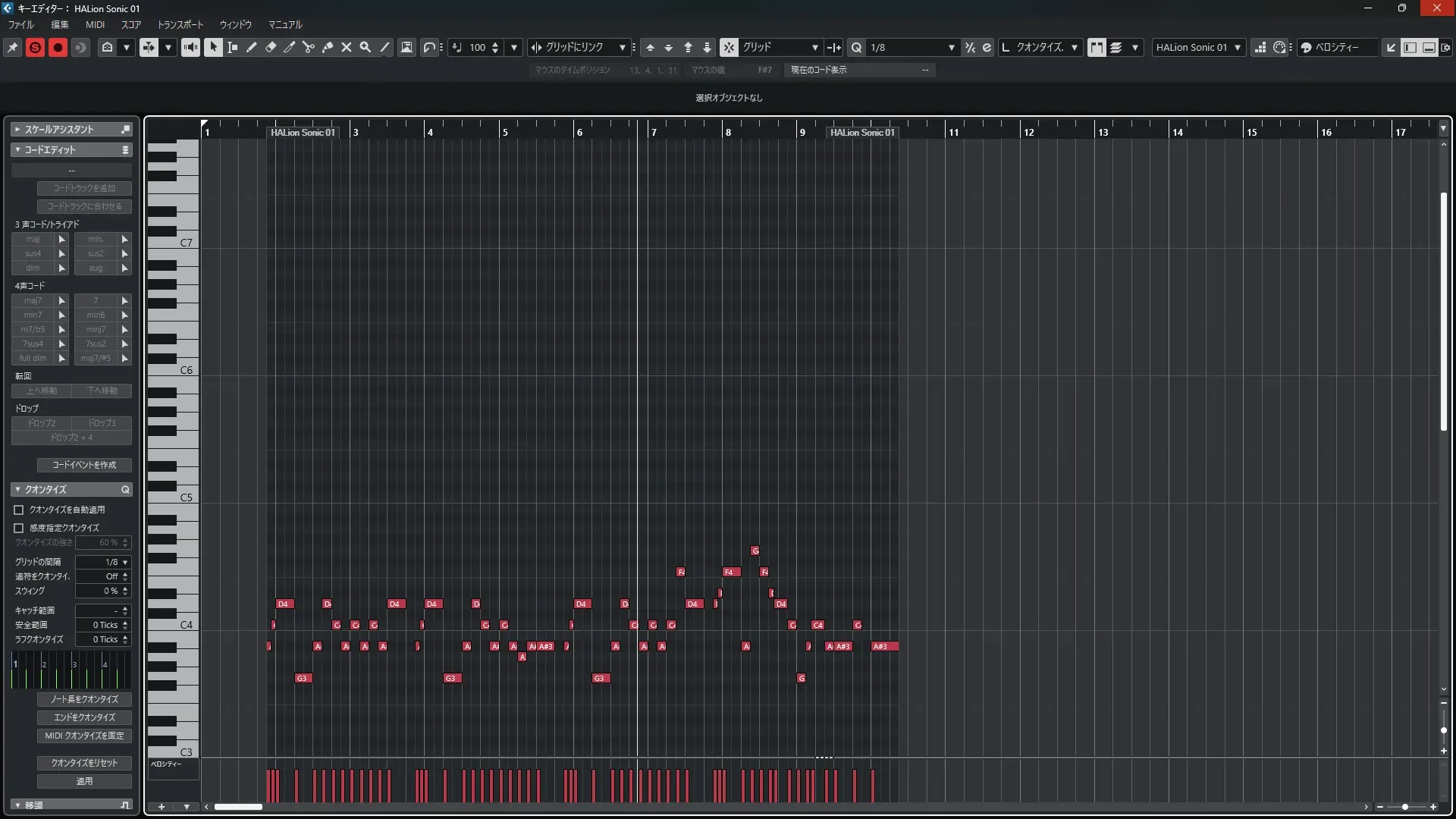Image resolution: width=1456 pixels, height=819 pixels.
Task: Click the horizontal zoom slider handle
Action: coord(1405,807)
